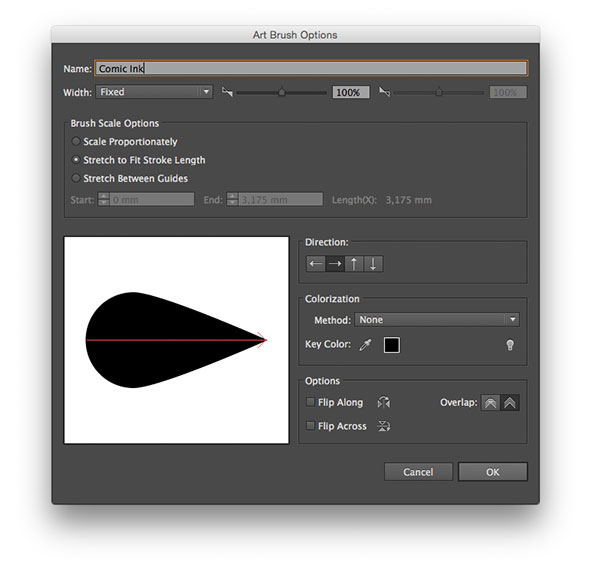Click the Key Color eyedropper tool
Image resolution: width=600 pixels, height=569 pixels.
pos(367,345)
